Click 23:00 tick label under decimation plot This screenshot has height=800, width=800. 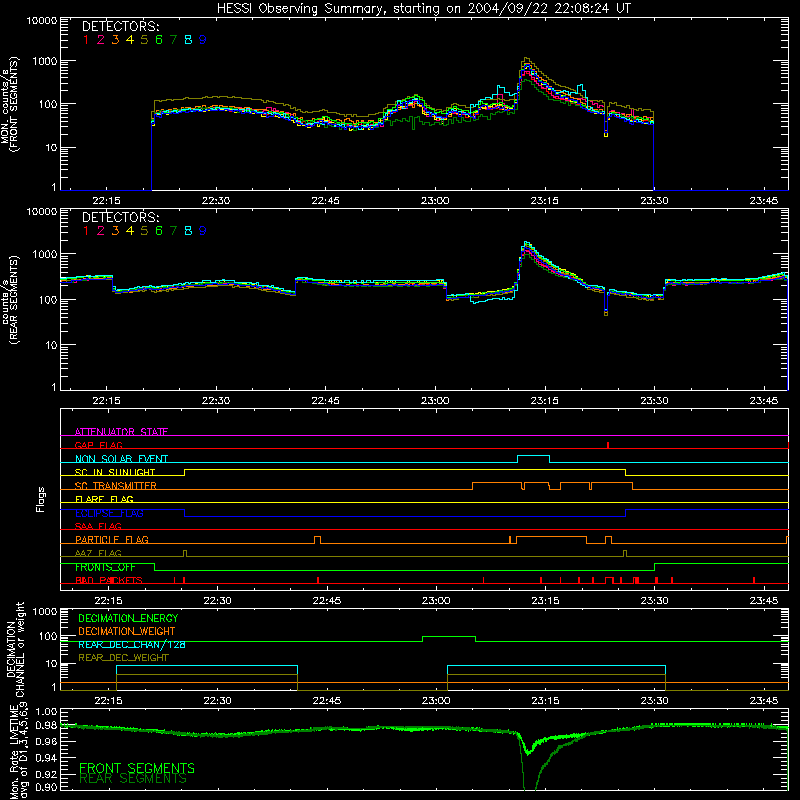pyautogui.click(x=436, y=701)
